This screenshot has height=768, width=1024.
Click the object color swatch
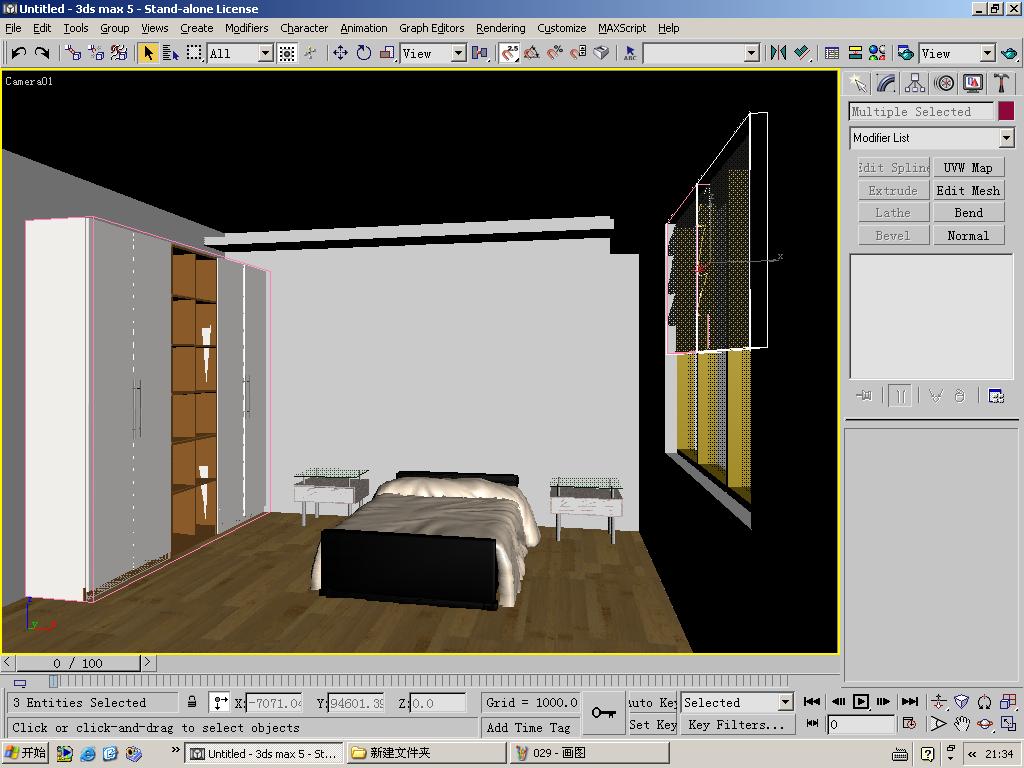(1006, 111)
